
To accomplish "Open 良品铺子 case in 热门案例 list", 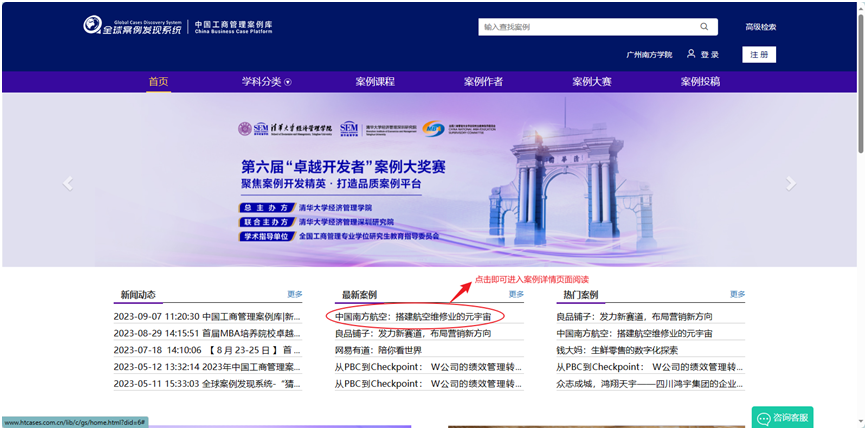I will click(634, 317).
